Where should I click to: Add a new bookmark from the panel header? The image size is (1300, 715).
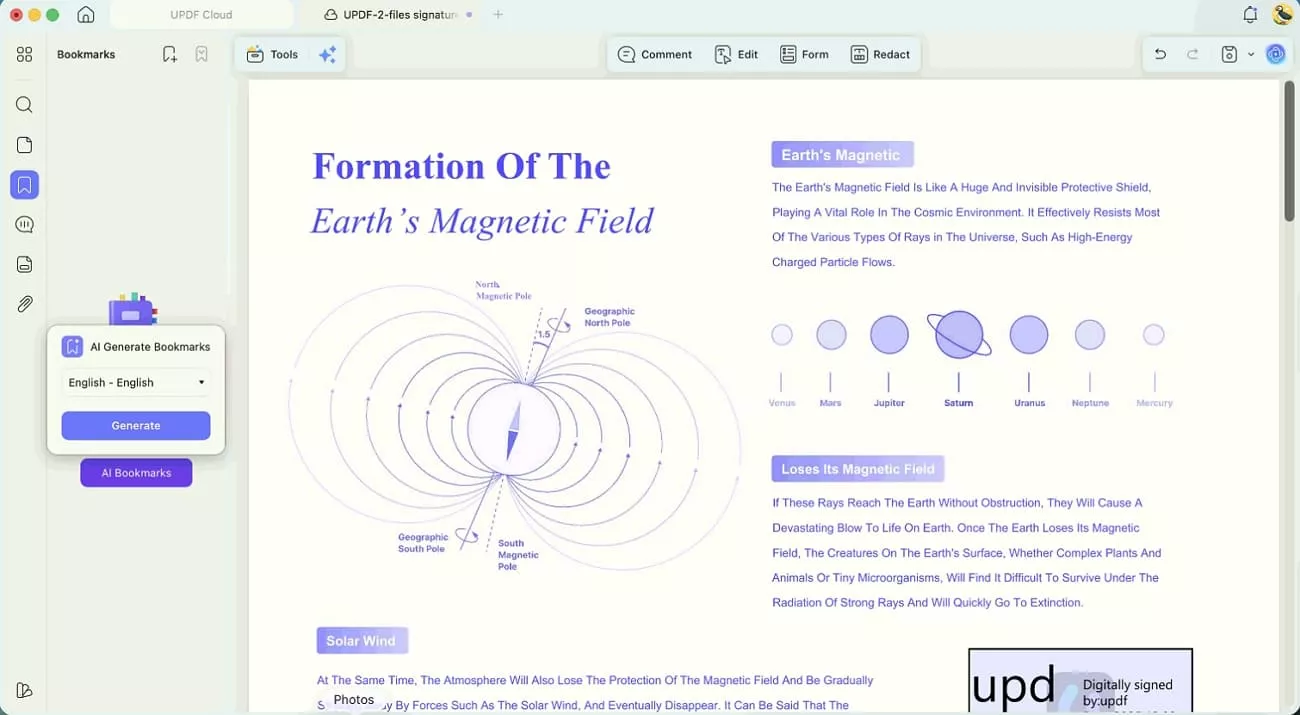pos(169,53)
